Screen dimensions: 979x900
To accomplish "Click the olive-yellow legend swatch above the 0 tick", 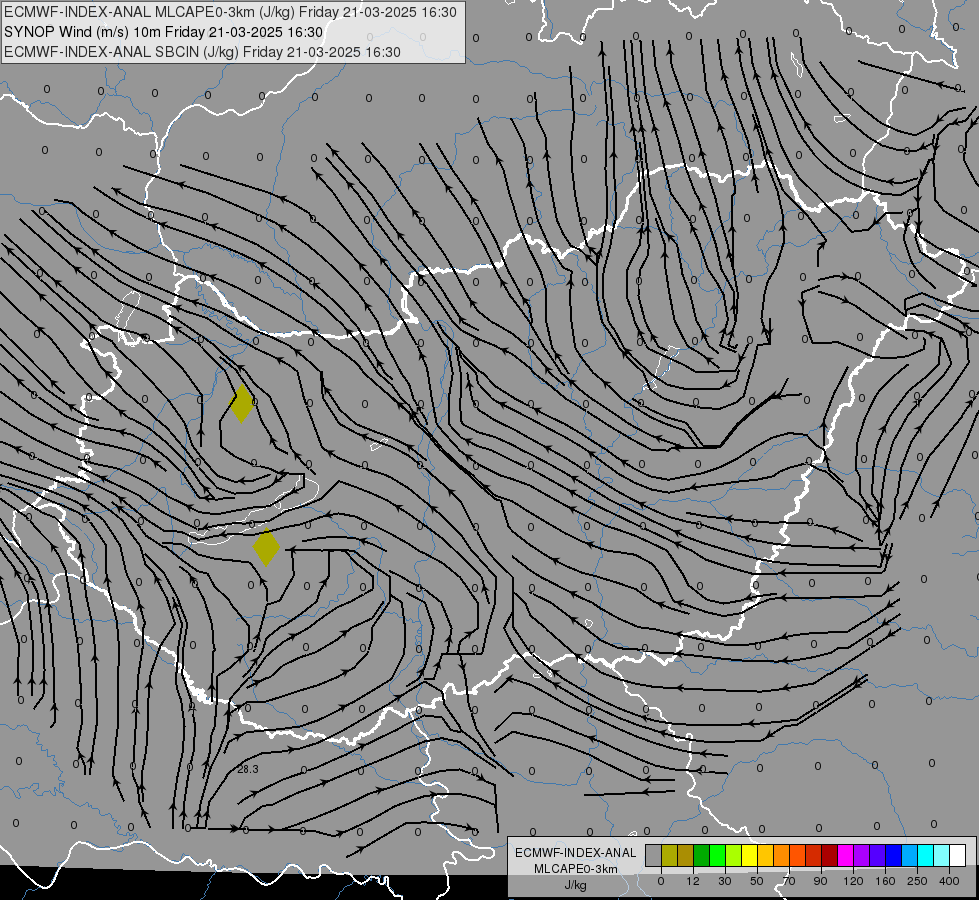I will click(669, 855).
